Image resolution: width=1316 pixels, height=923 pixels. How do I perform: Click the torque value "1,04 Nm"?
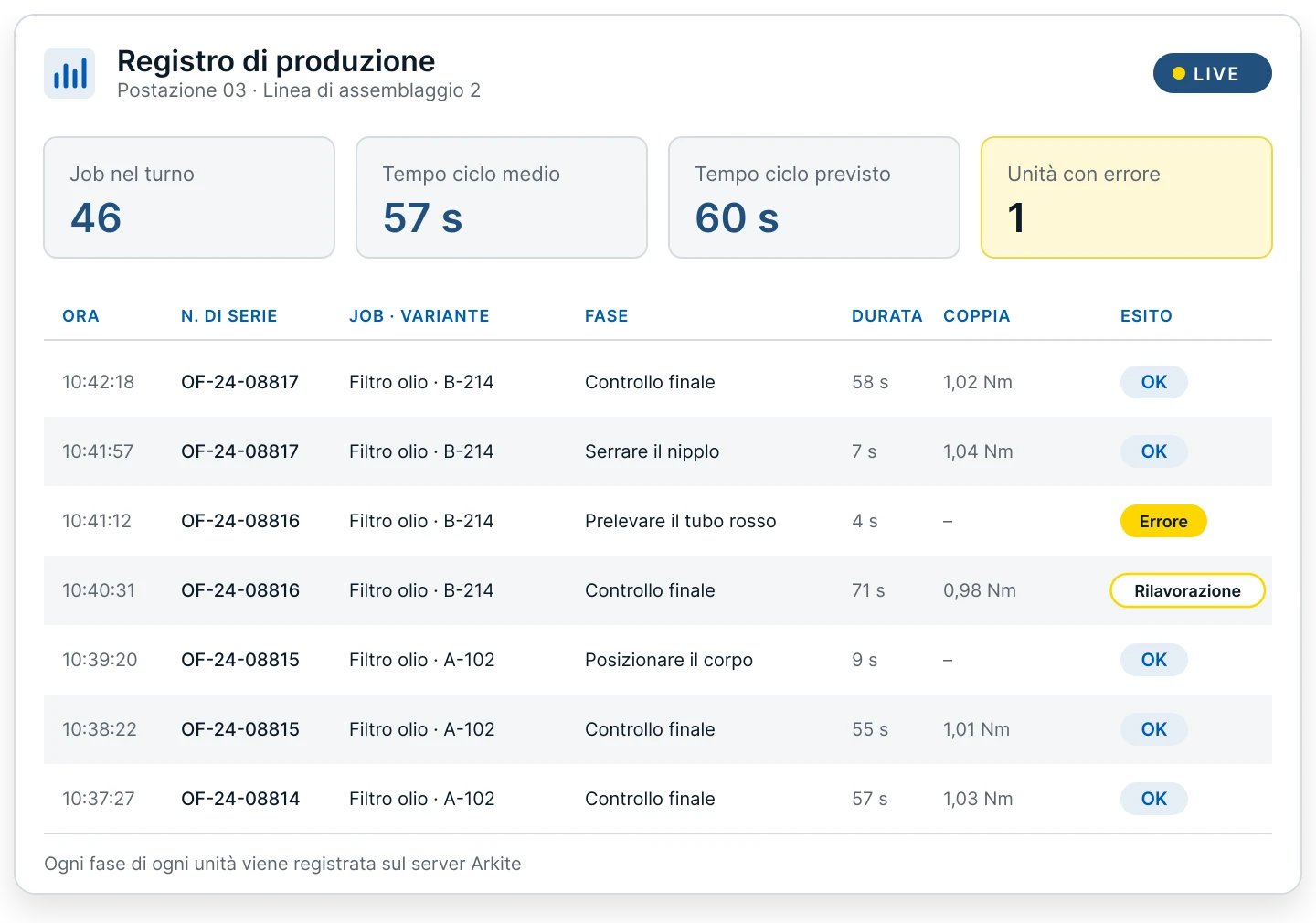tap(978, 451)
